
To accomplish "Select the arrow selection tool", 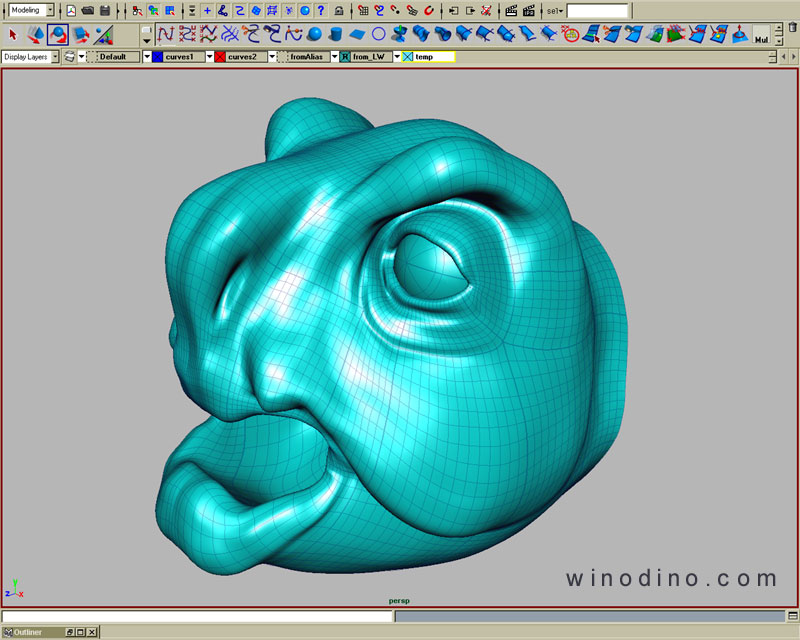I will [13, 35].
